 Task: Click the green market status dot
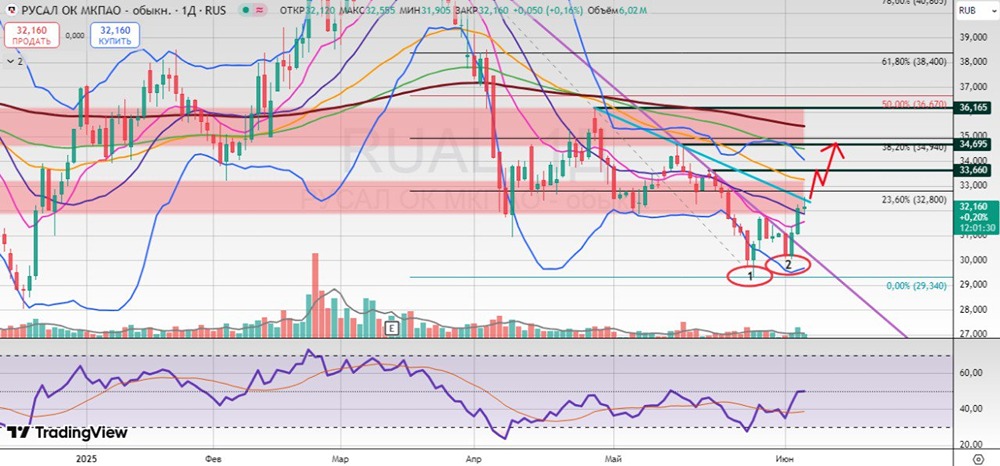coord(247,11)
